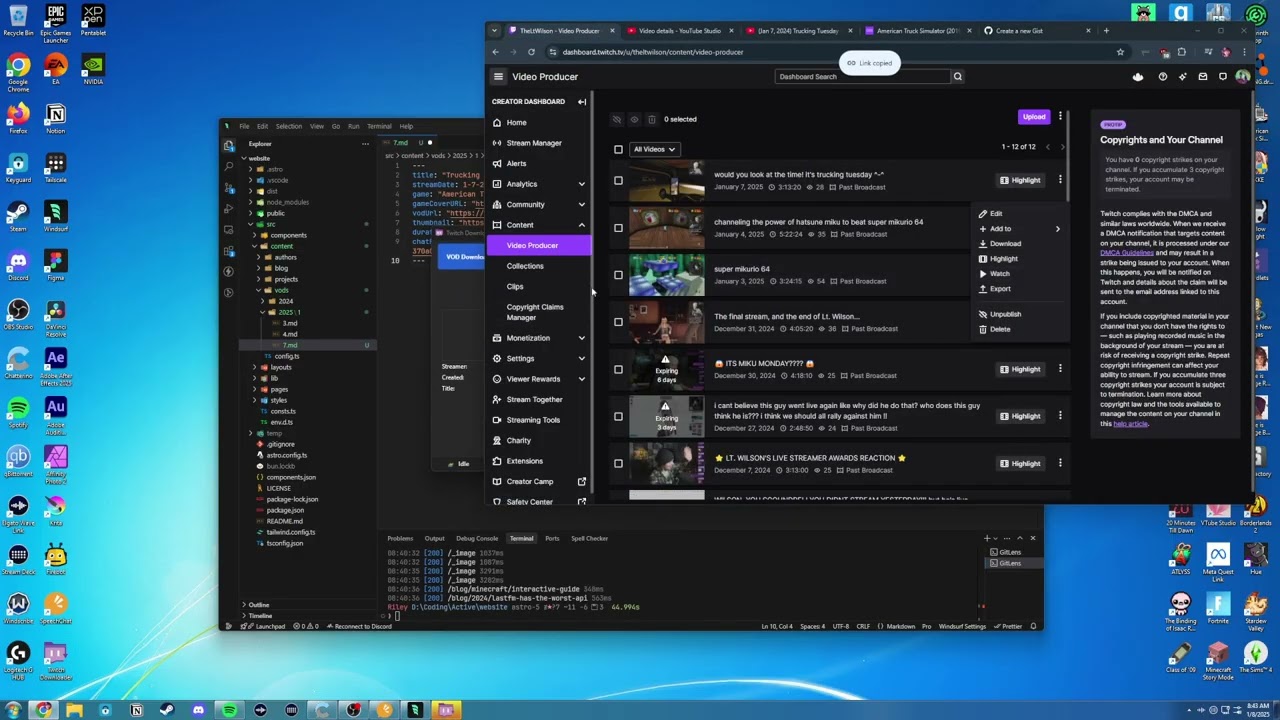
Task: Expand the Monetization sidebar section
Action: (581, 338)
